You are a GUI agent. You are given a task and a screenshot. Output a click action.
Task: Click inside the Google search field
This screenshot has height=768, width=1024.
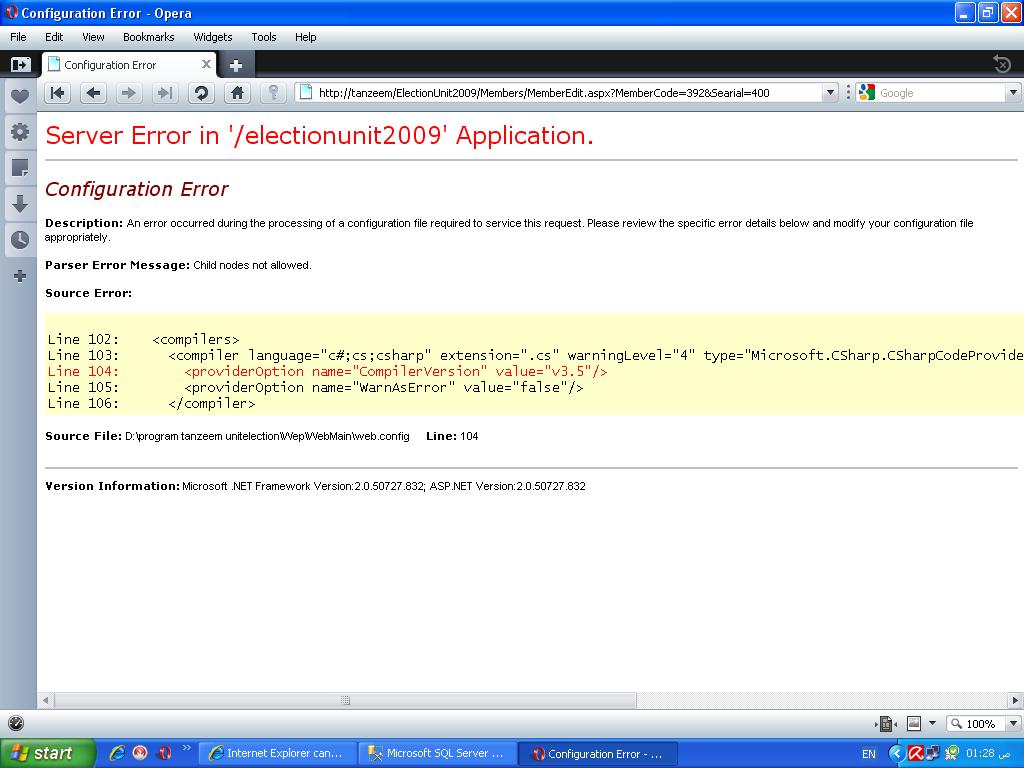(x=940, y=93)
